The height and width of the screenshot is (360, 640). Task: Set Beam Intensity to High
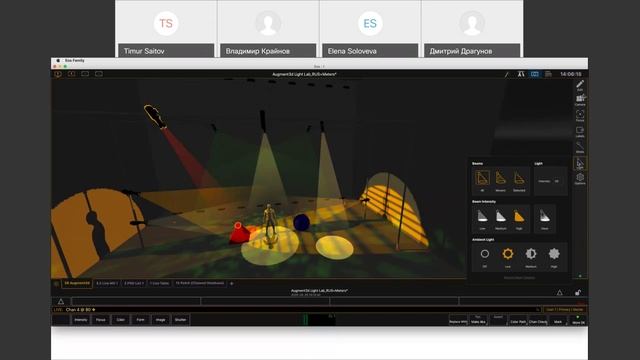point(519,219)
